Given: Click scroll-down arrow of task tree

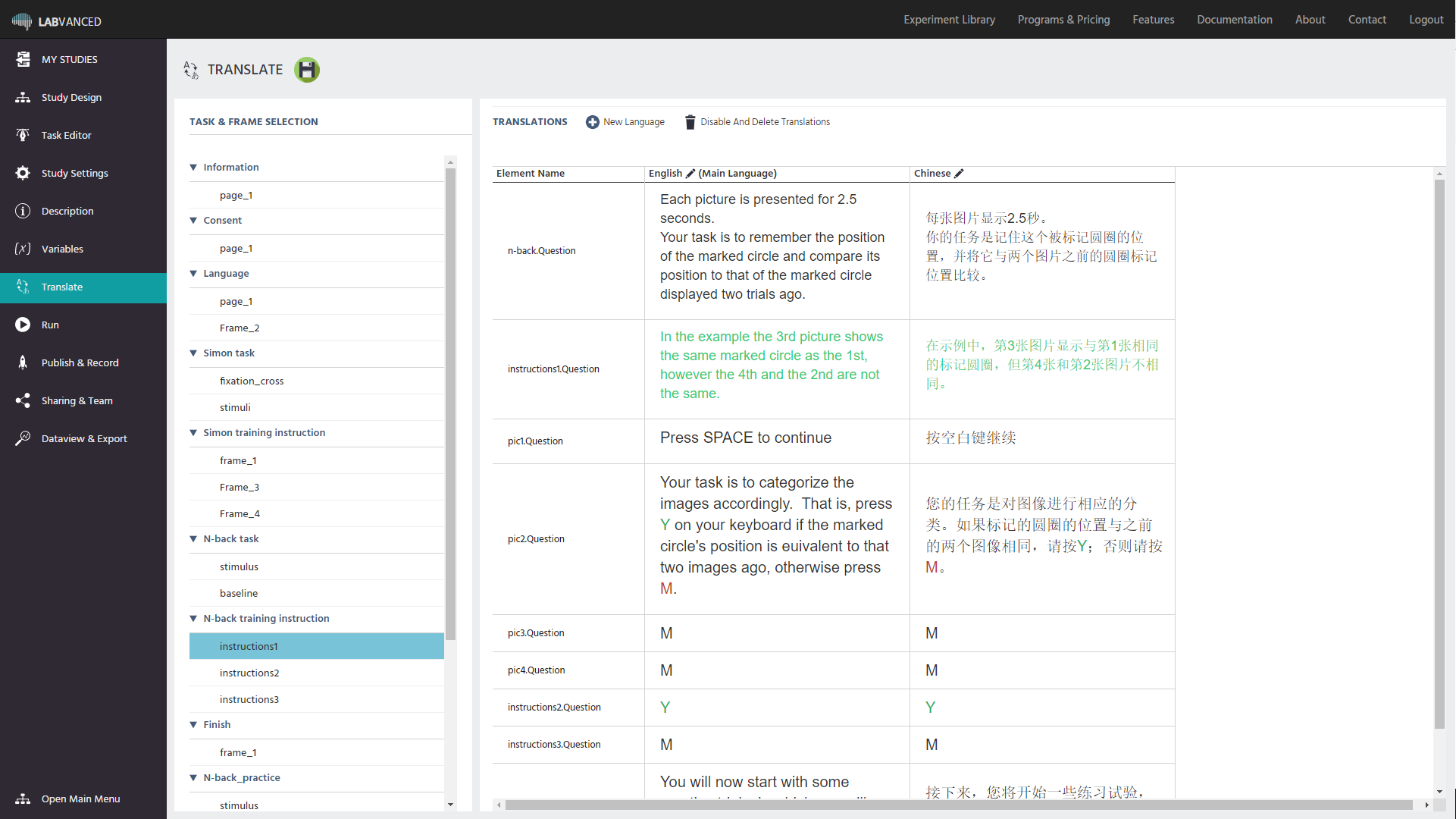Looking at the screenshot, I should [450, 805].
